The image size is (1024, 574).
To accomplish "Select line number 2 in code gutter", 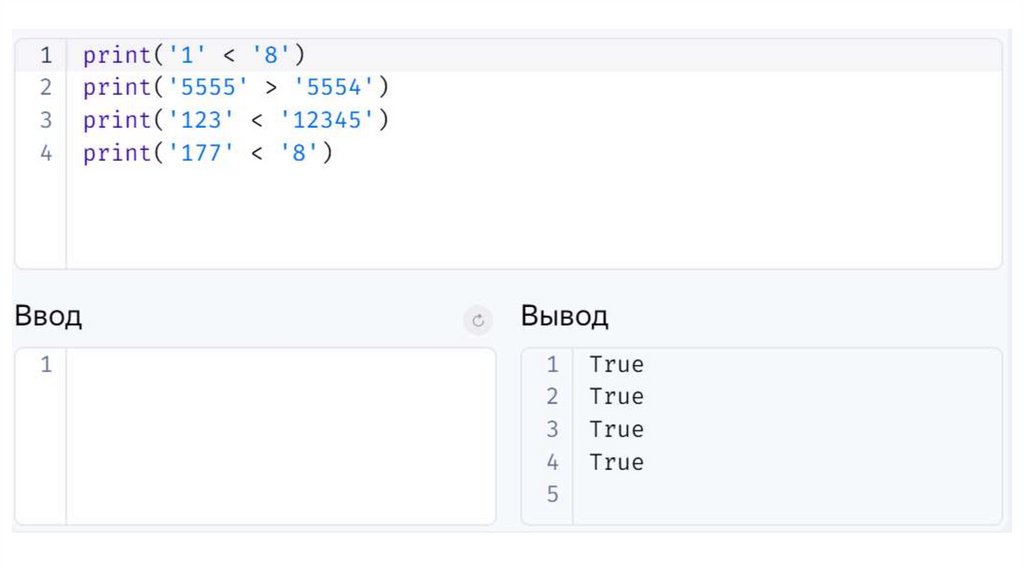I will tap(46, 88).
